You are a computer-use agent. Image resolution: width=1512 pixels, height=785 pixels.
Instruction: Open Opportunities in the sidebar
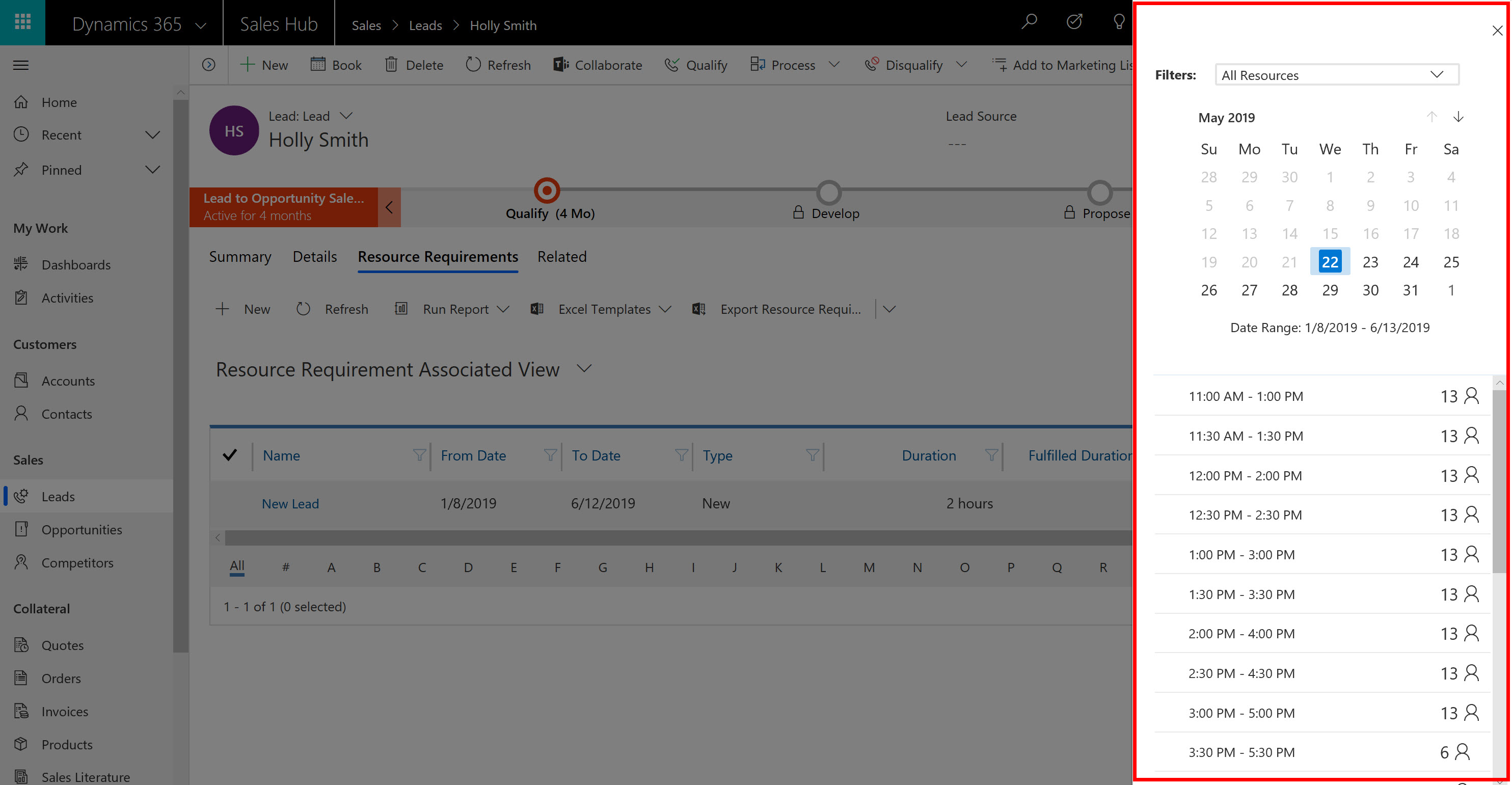pos(87,530)
